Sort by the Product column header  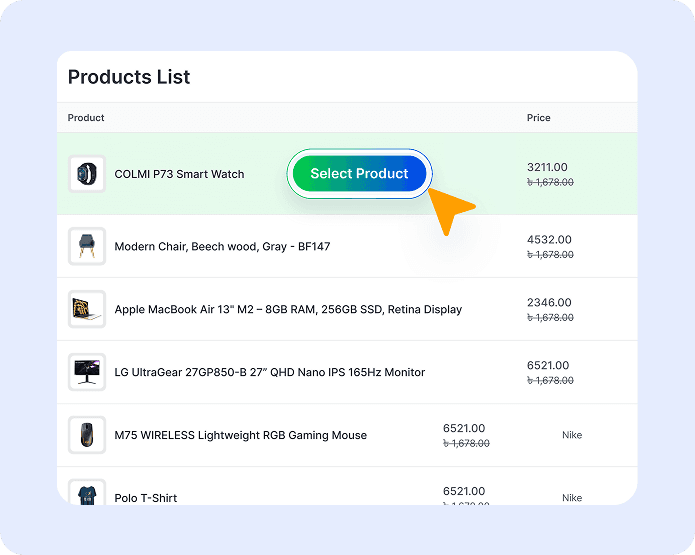86,118
